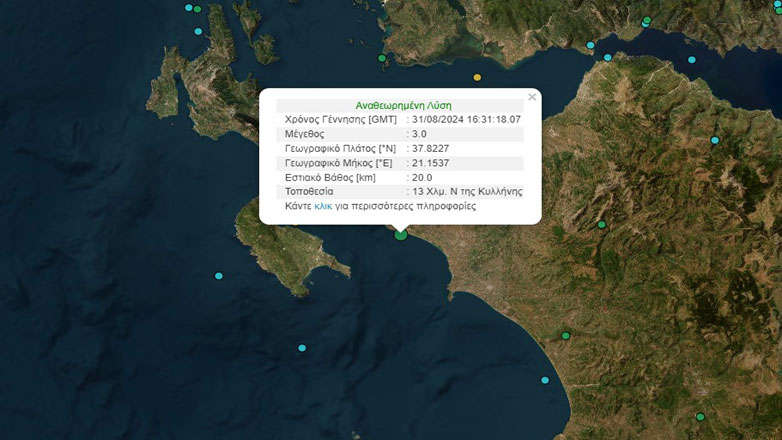Click the cyan marker at the top-left edge

pos(188,7)
